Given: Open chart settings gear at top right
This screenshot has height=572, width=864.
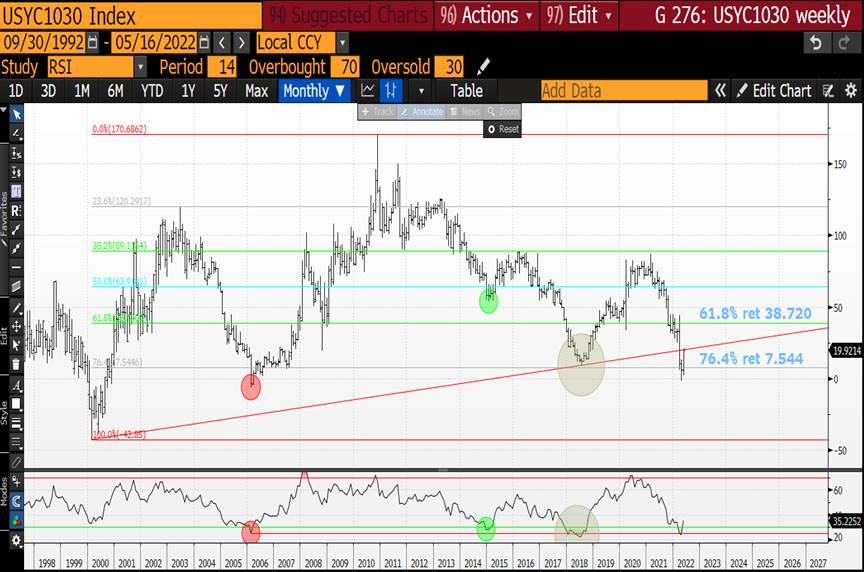Looking at the screenshot, I should click(x=851, y=90).
